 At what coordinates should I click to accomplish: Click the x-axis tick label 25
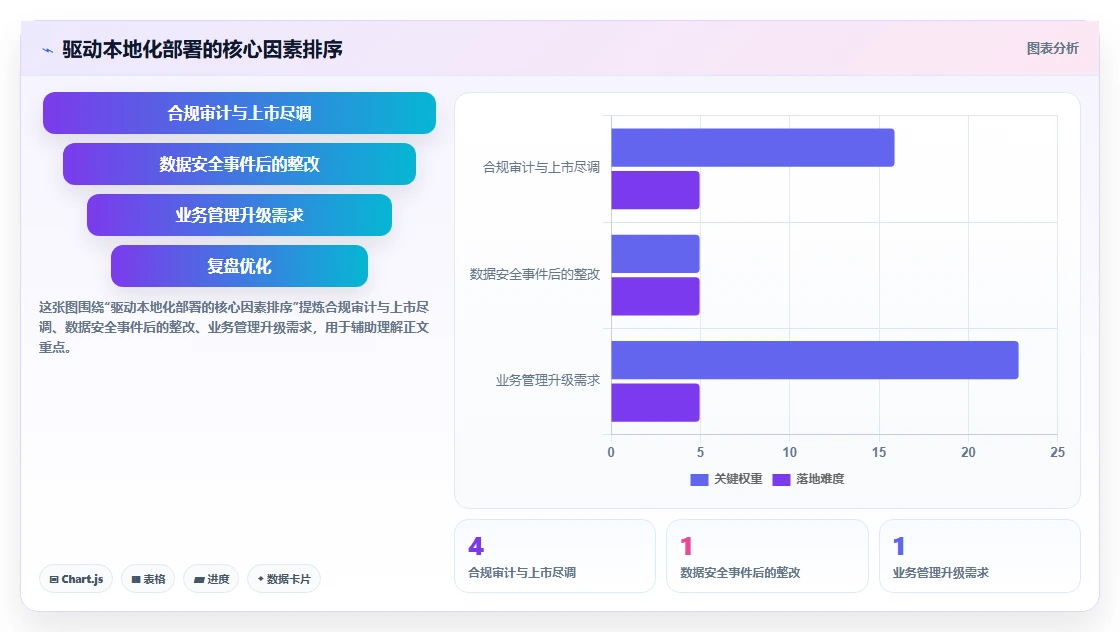(1057, 452)
